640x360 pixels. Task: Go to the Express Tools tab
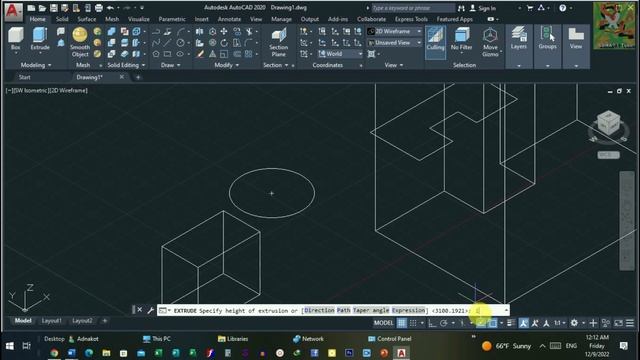411,19
